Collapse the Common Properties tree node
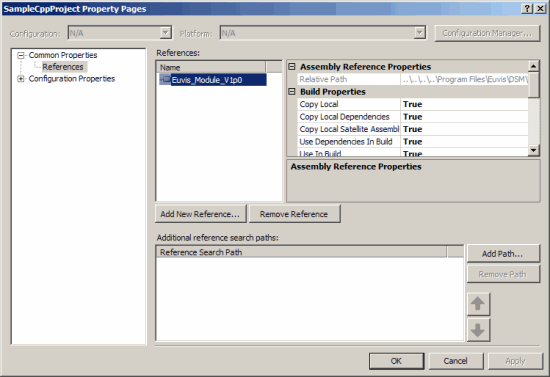The height and width of the screenshot is (377, 550). tap(21, 55)
